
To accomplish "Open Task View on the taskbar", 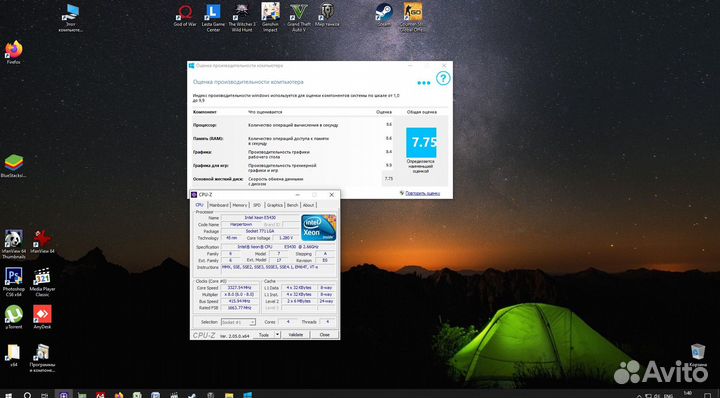I will [45, 395].
